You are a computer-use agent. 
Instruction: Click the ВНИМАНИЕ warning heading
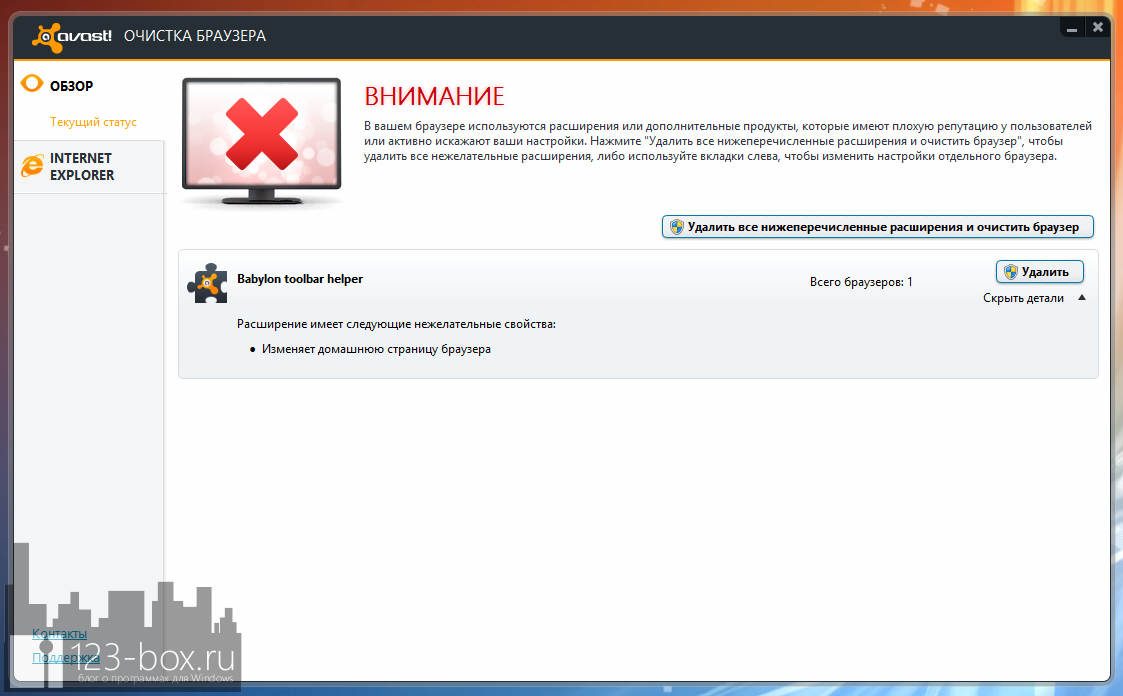(434, 96)
